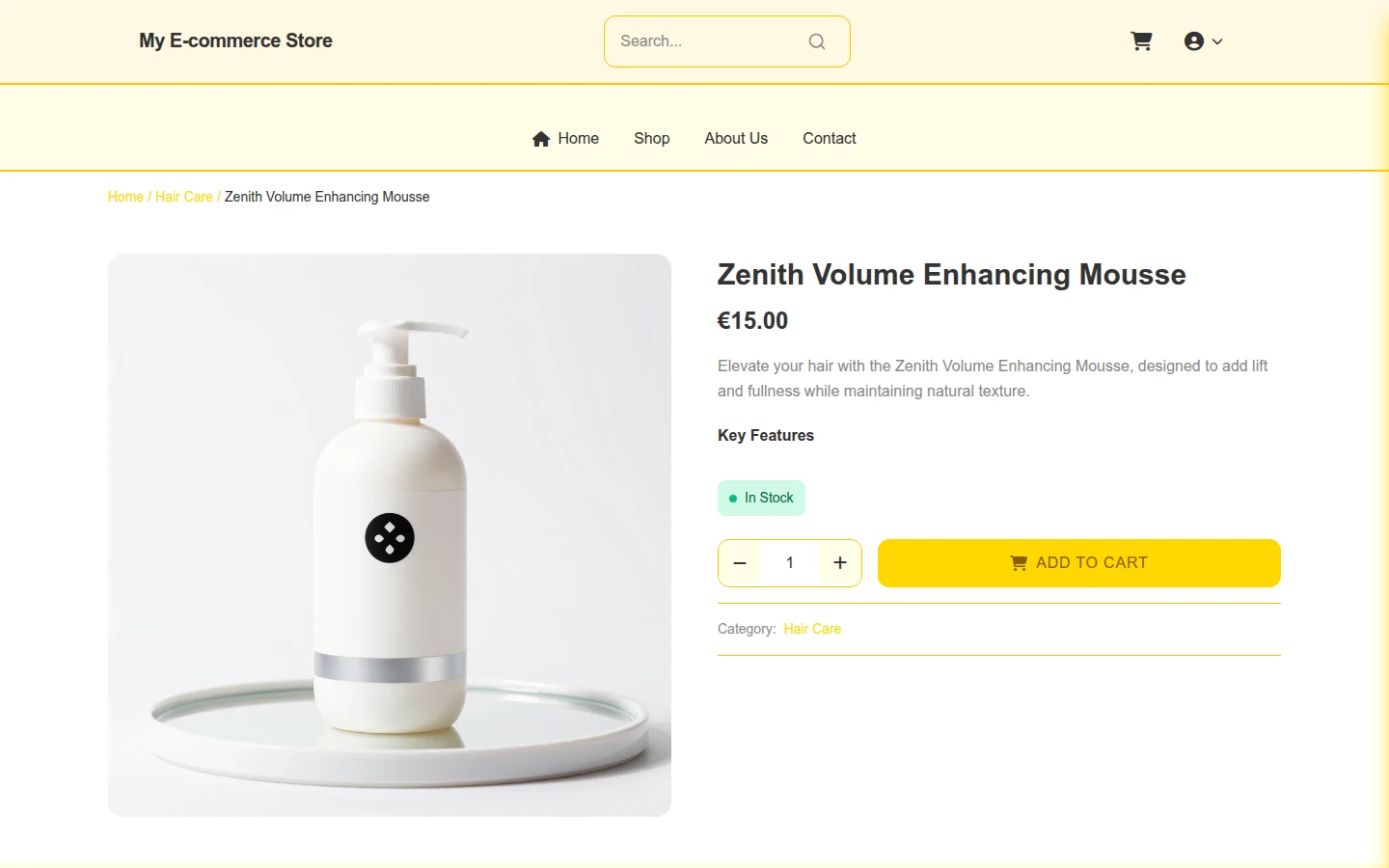The width and height of the screenshot is (1389, 868).
Task: Click the user account avatar icon
Action: (1194, 41)
